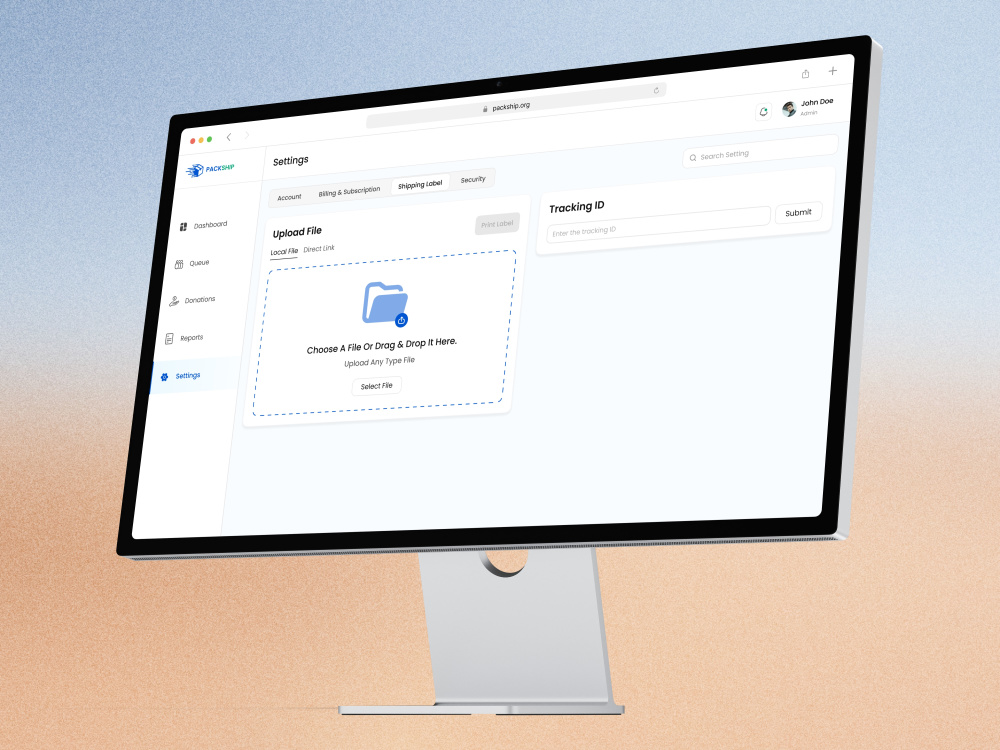Submit the tracking ID
Image resolution: width=1000 pixels, height=750 pixels.
[798, 213]
